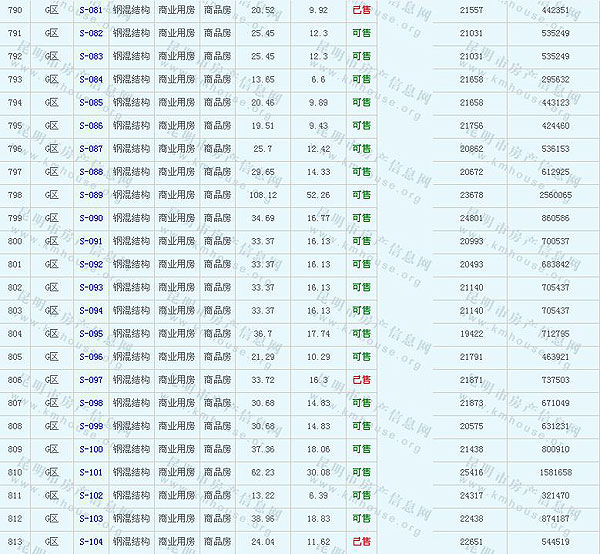Image resolution: width=600 pixels, height=554 pixels.
Task: Click the S-093 unit link
Action: (90, 288)
